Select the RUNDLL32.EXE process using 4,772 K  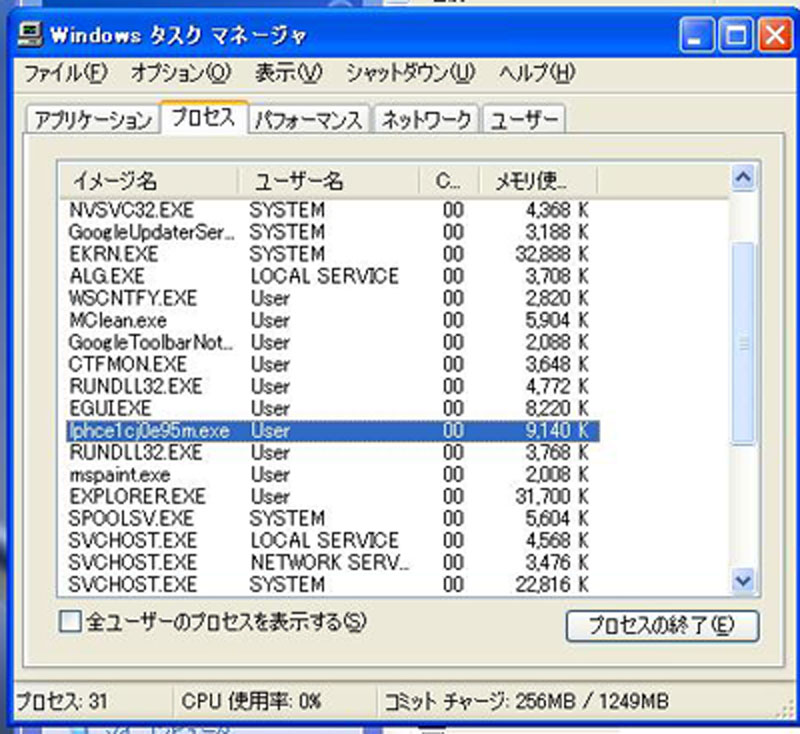(333, 386)
